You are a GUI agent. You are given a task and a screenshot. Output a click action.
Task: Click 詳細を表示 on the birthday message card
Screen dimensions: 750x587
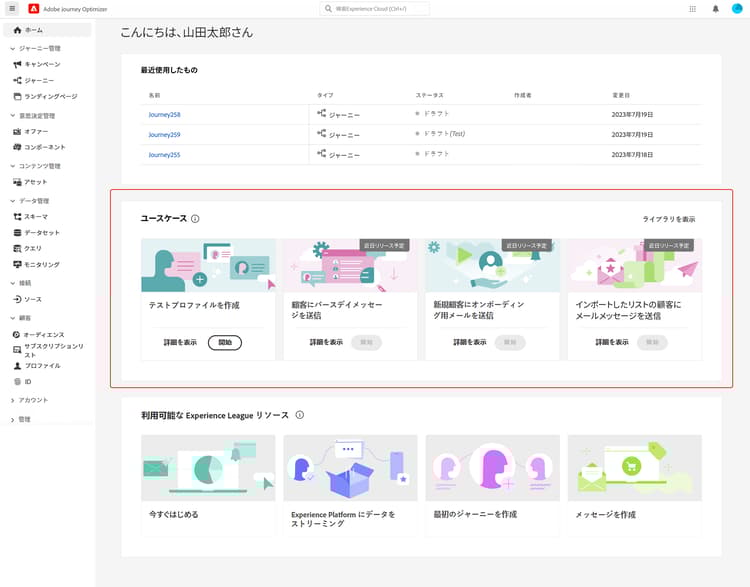(x=326, y=343)
